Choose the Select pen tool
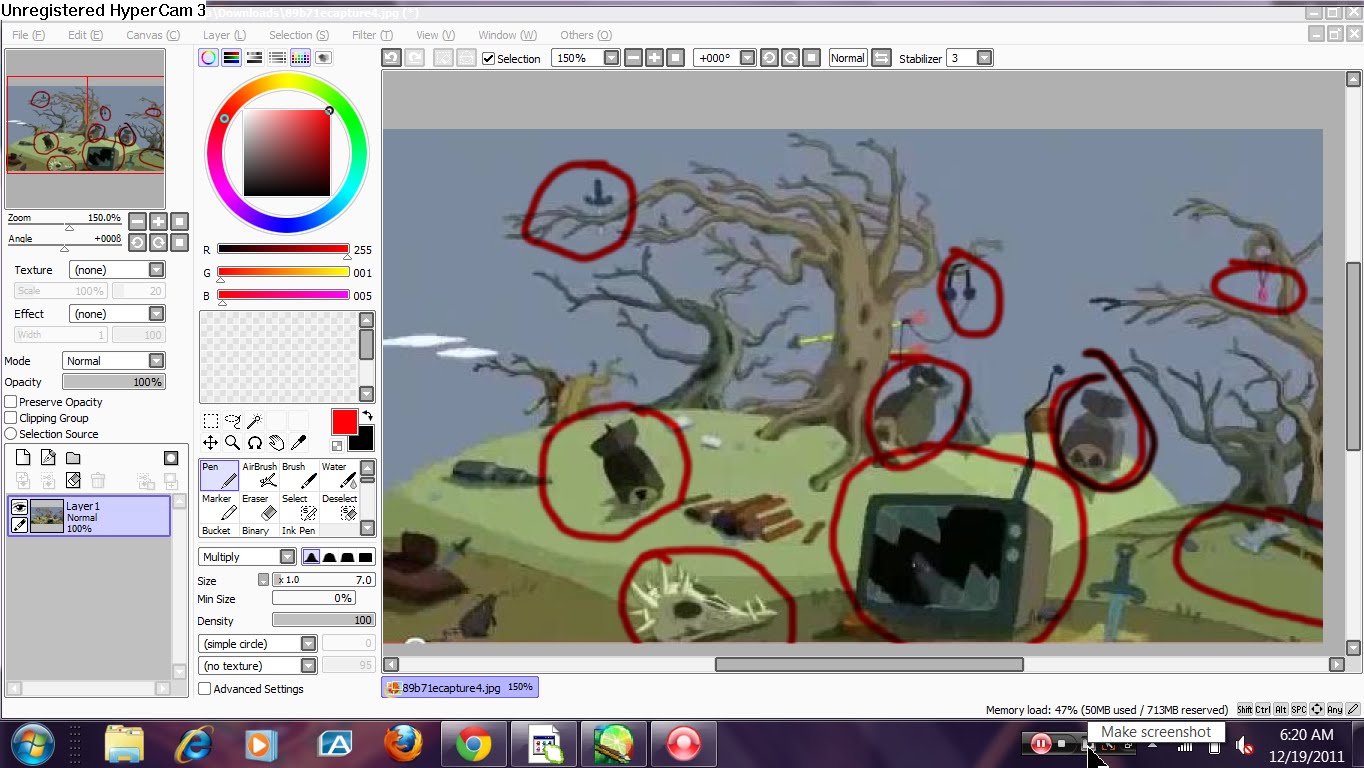 coord(298,507)
